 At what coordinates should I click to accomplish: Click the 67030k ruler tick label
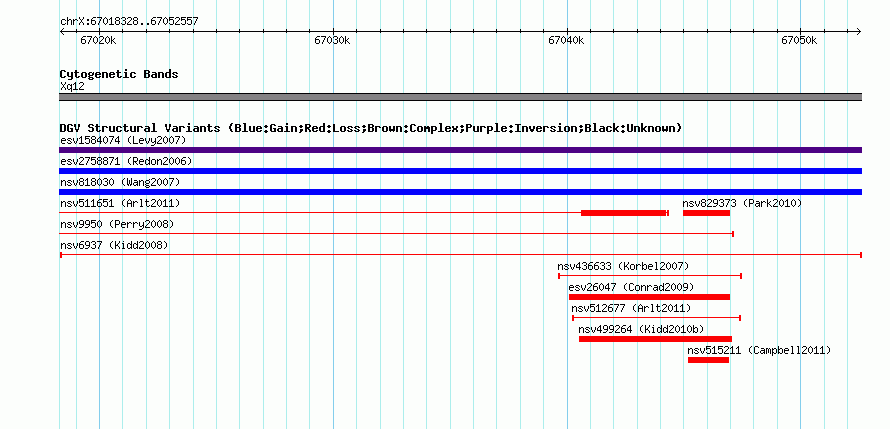click(x=332, y=40)
